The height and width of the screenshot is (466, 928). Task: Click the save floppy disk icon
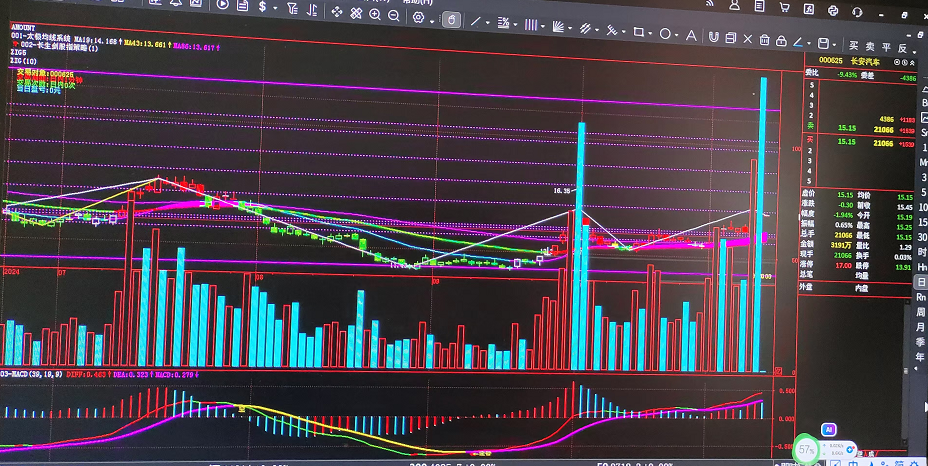[x=823, y=43]
